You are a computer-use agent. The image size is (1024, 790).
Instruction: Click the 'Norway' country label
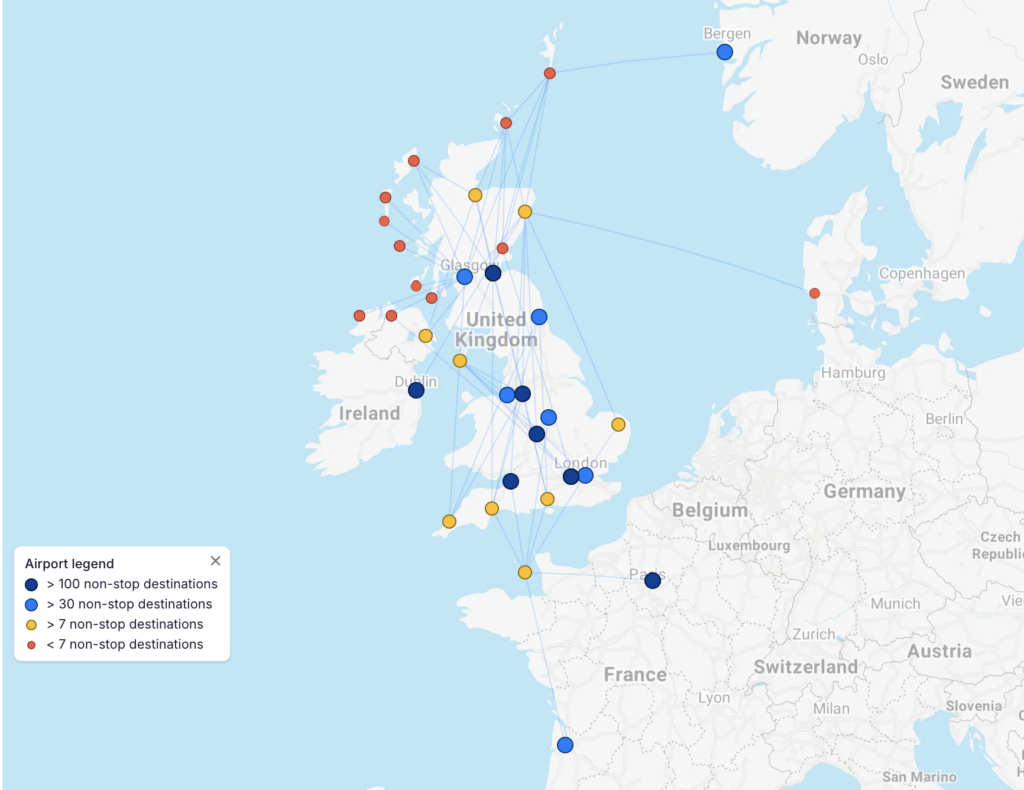(x=829, y=38)
